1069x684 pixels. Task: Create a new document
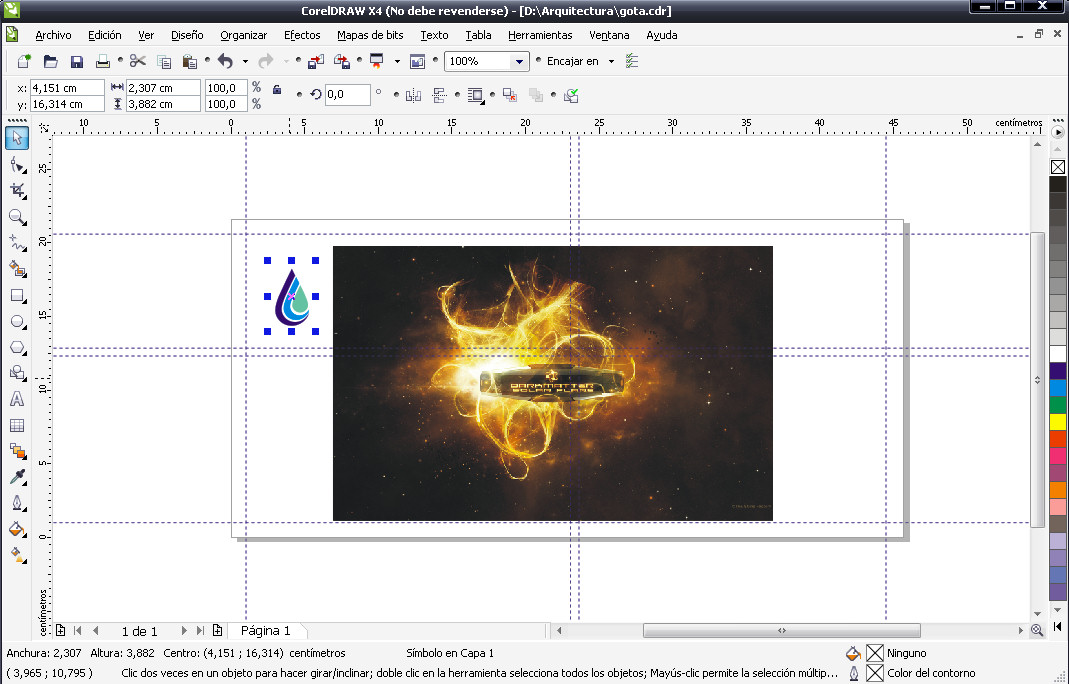(x=24, y=61)
